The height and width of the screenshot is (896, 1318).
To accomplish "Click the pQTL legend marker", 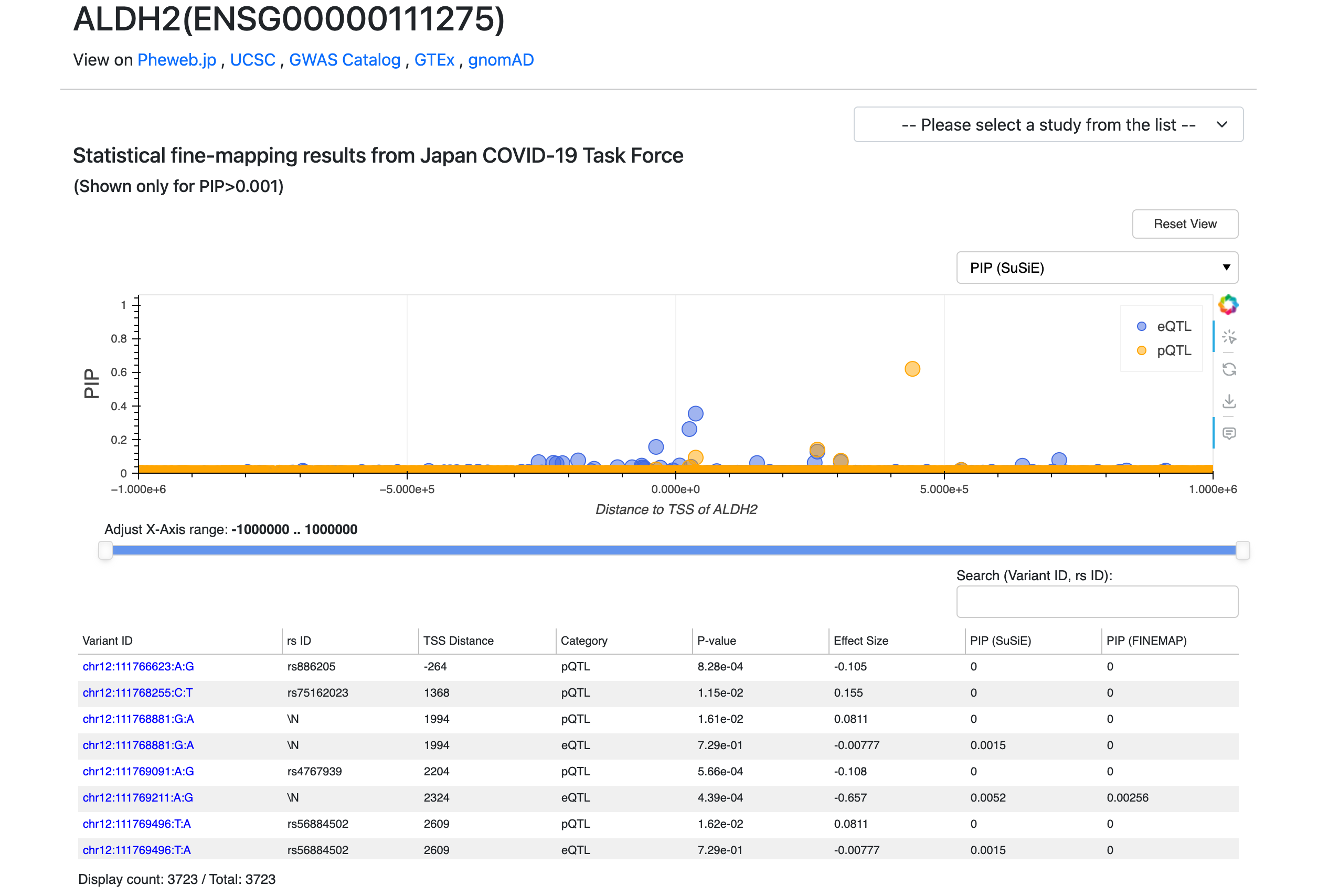I will point(1142,350).
